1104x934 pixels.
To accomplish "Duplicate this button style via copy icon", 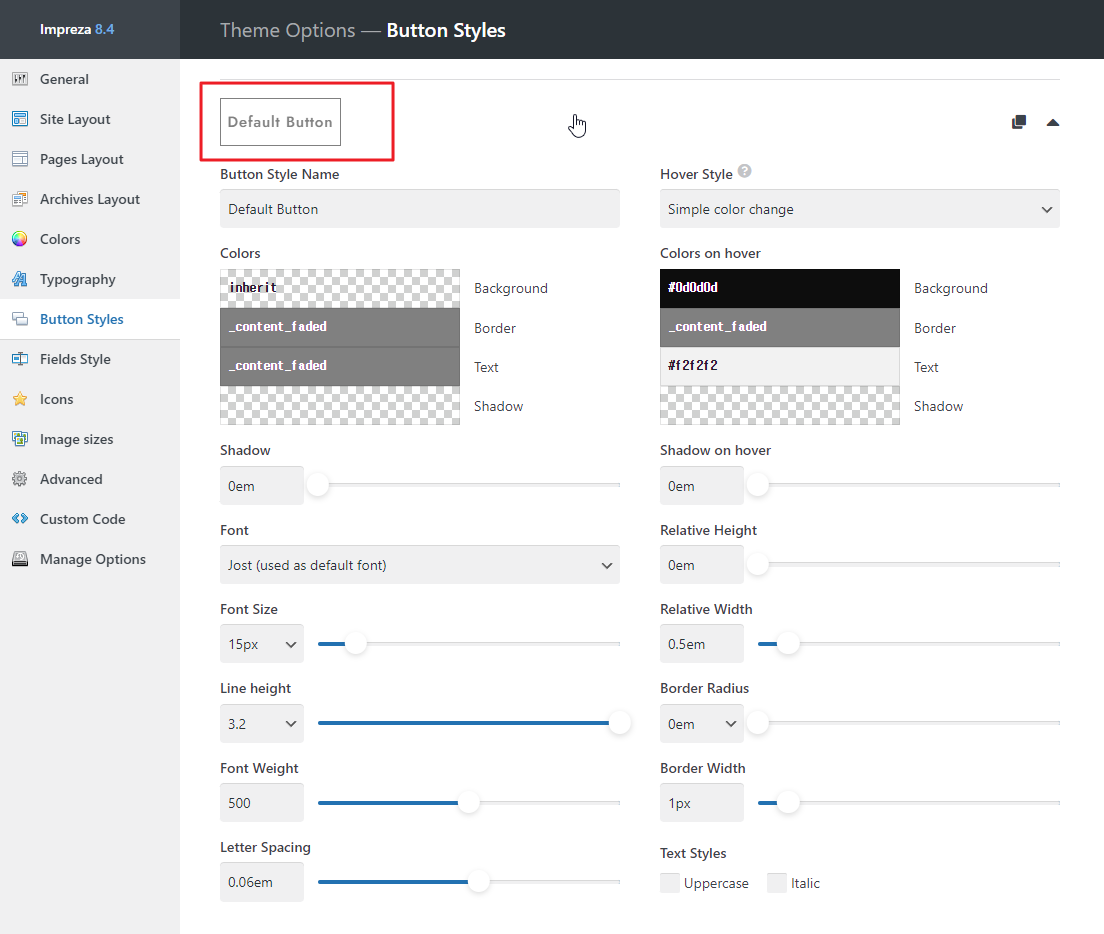I will coord(1019,122).
